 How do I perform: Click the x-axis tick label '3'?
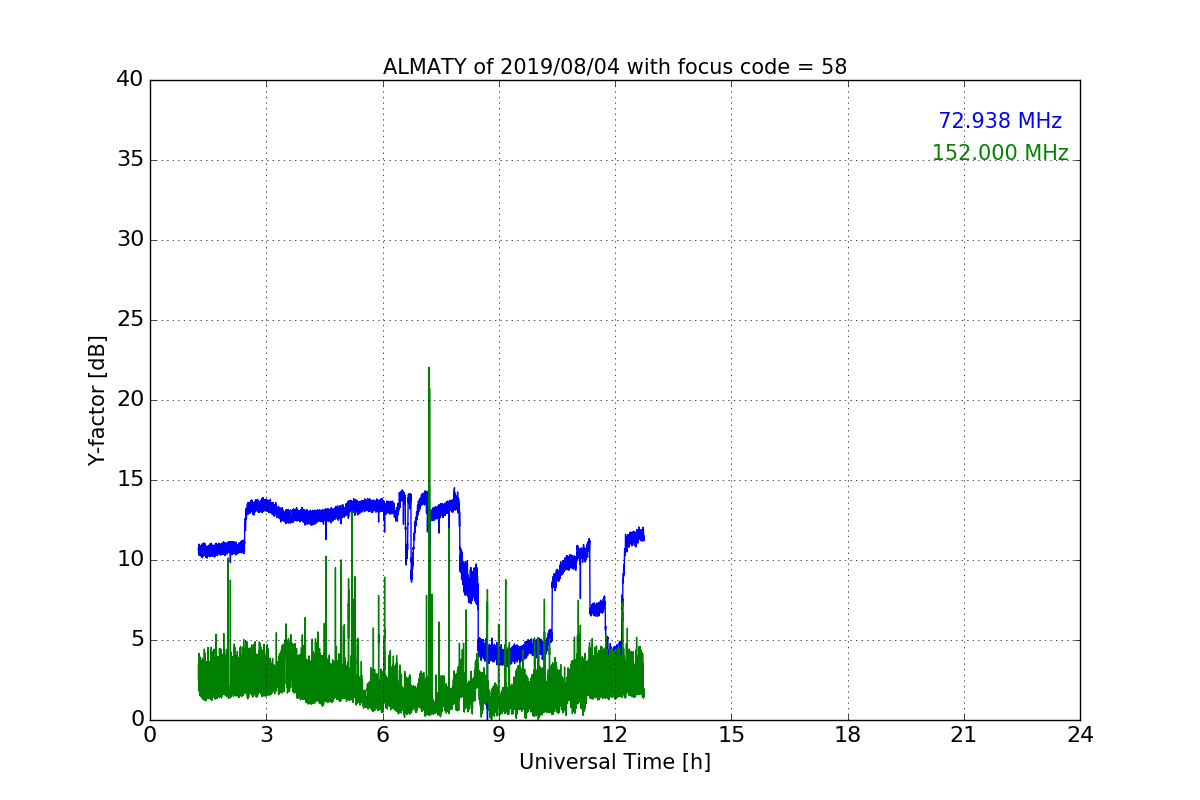pyautogui.click(x=266, y=734)
